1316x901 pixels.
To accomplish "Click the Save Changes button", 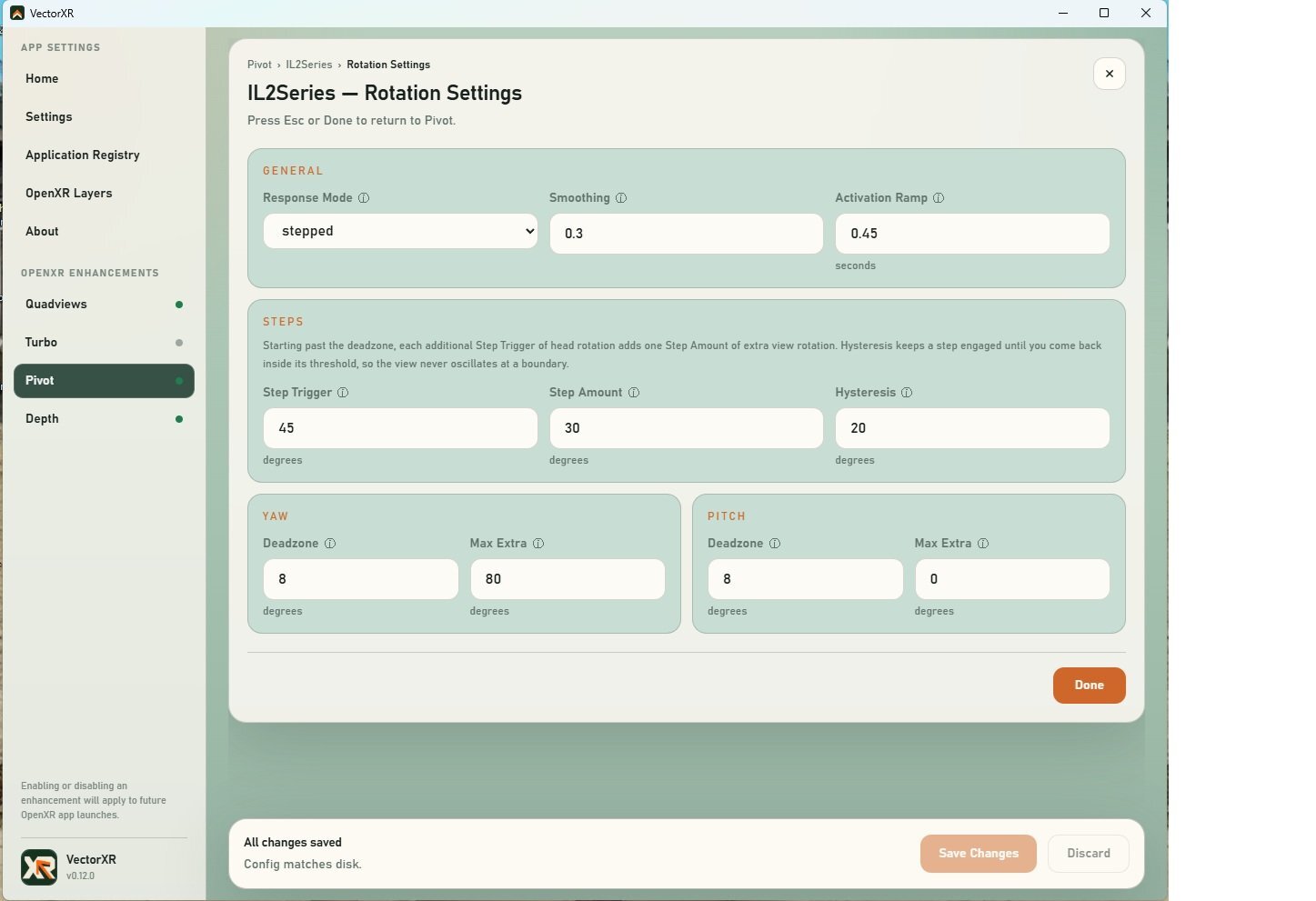I will 978,854.
